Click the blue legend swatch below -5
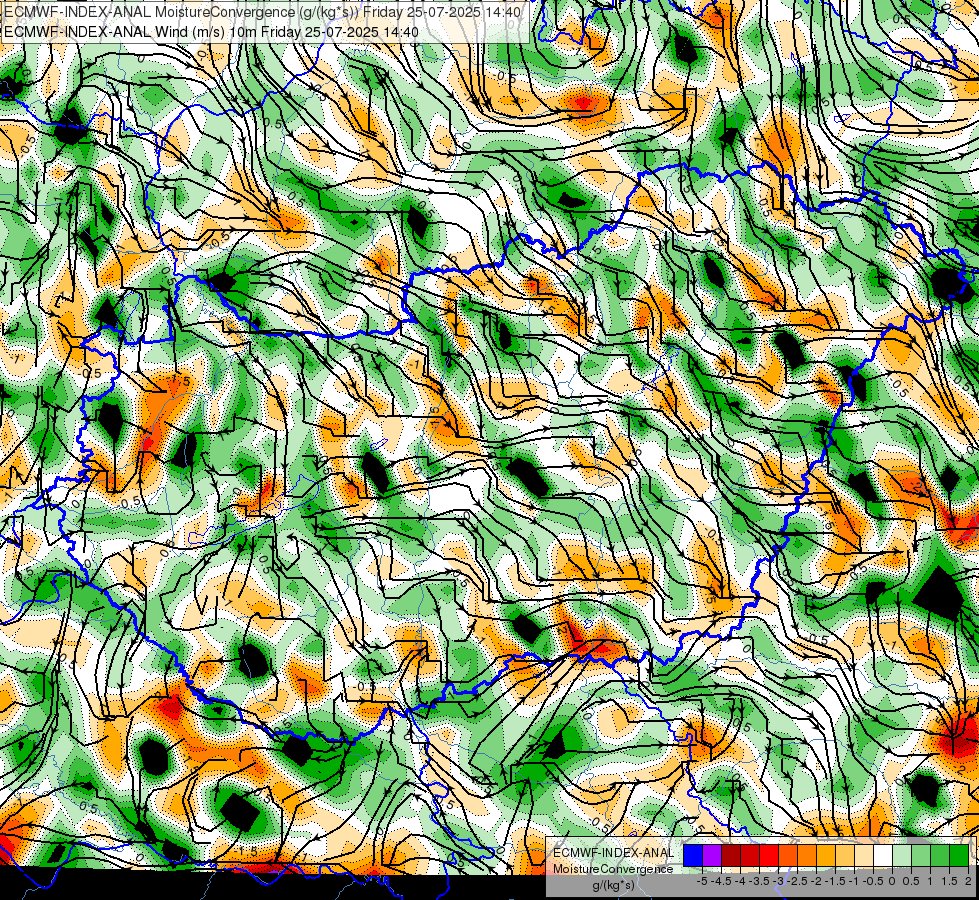 coord(693,856)
